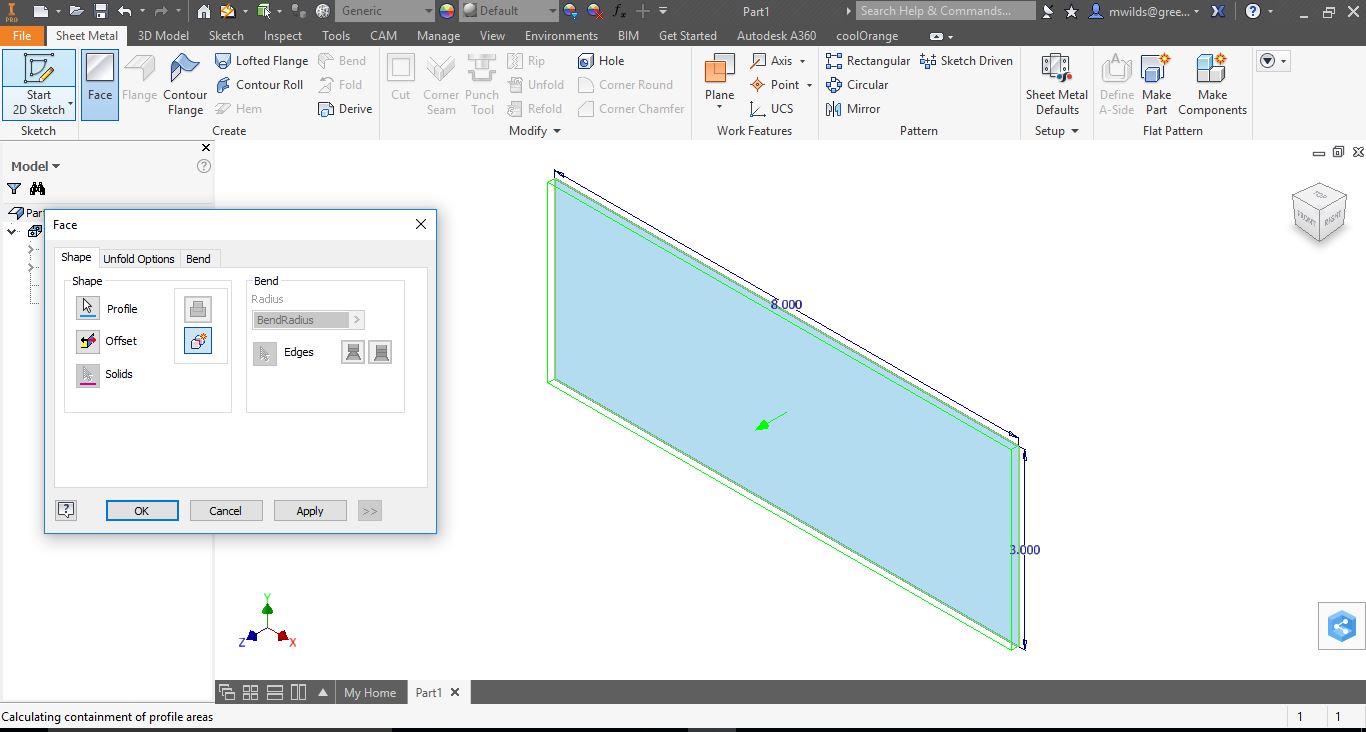Open Sheet Metal Defaults
Viewport: 1366px width, 732px height.
click(1057, 83)
